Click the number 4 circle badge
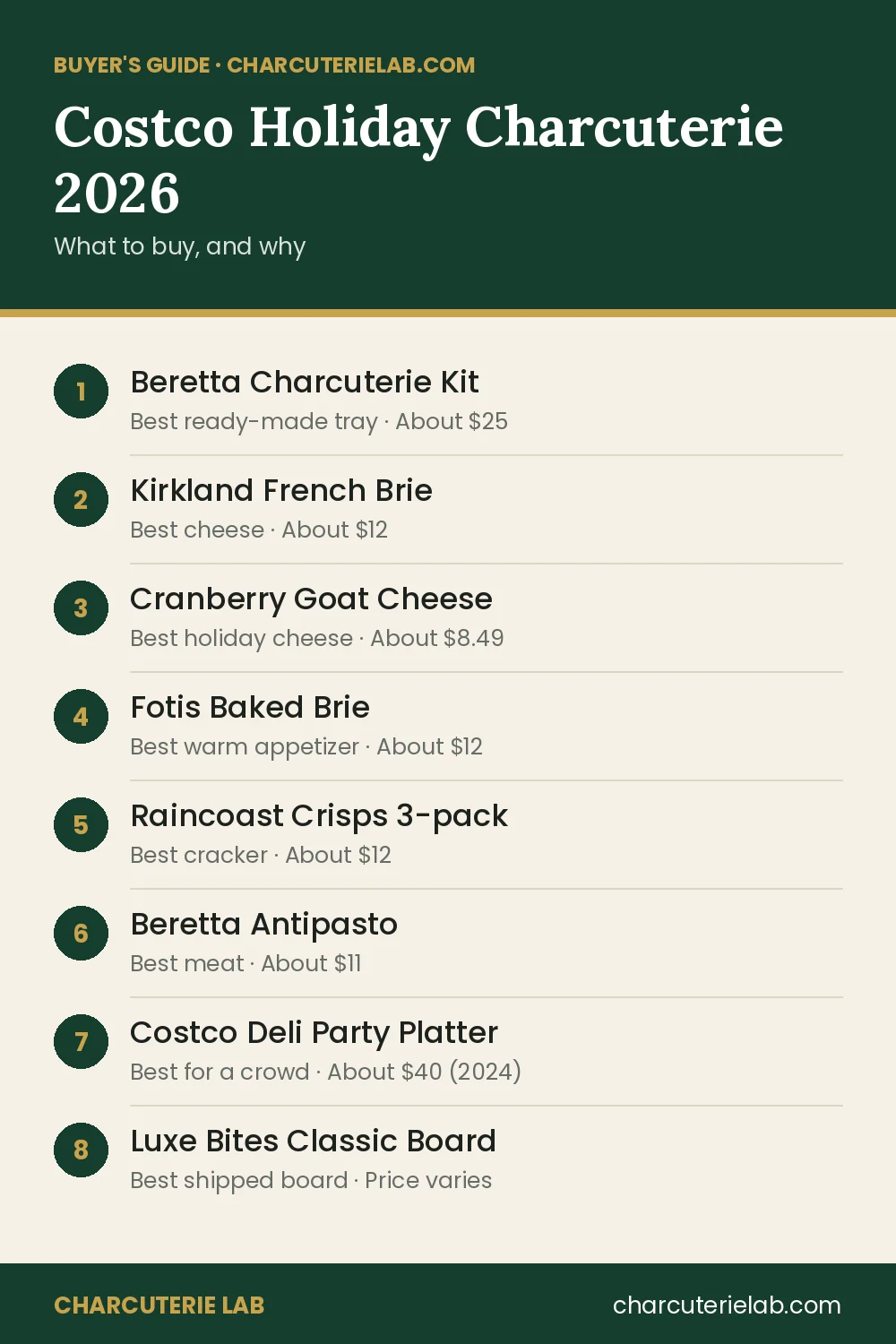 click(81, 717)
